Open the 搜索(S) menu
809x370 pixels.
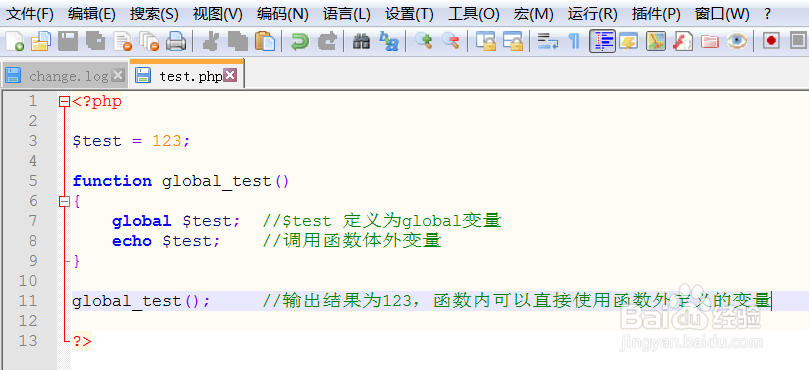click(154, 14)
